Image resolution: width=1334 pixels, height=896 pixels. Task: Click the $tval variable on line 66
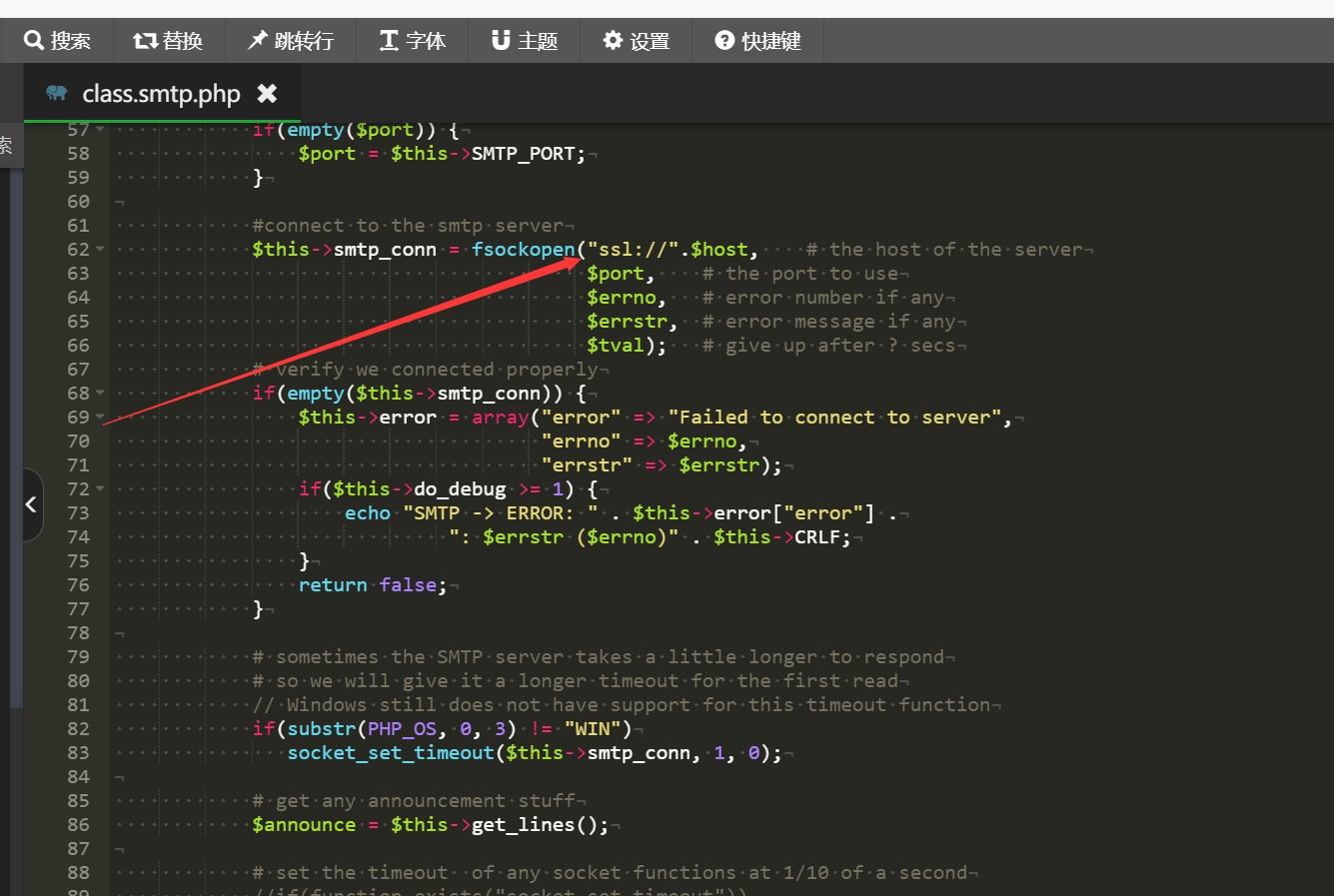click(616, 346)
